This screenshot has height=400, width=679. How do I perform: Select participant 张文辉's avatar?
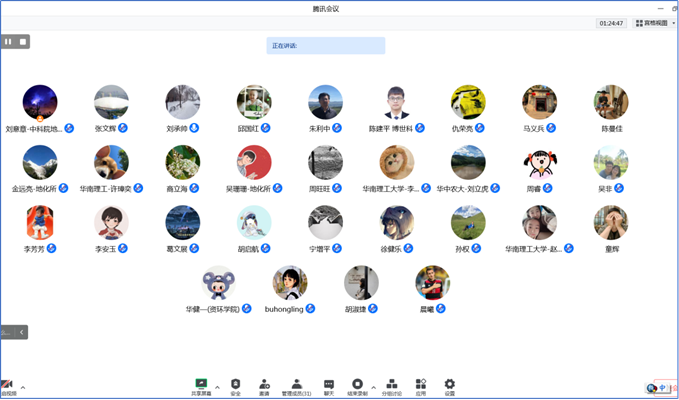point(111,102)
